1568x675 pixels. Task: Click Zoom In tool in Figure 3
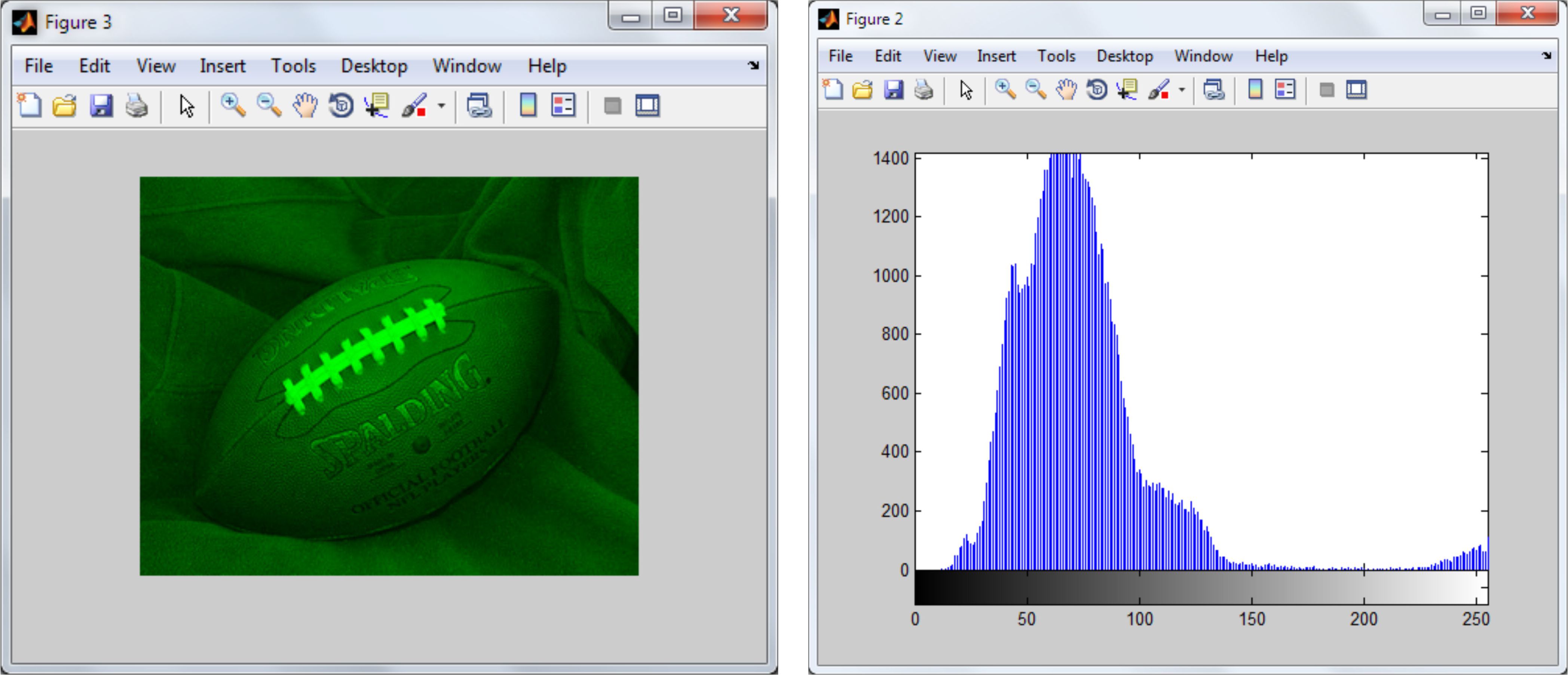233,106
